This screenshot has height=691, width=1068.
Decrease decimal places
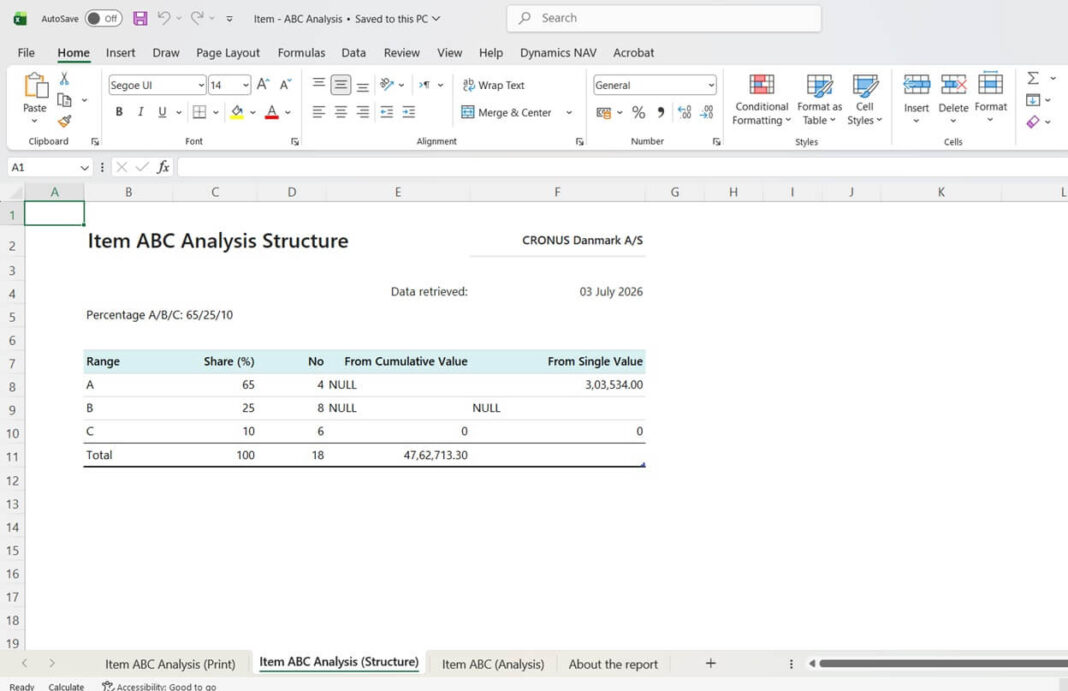click(707, 112)
